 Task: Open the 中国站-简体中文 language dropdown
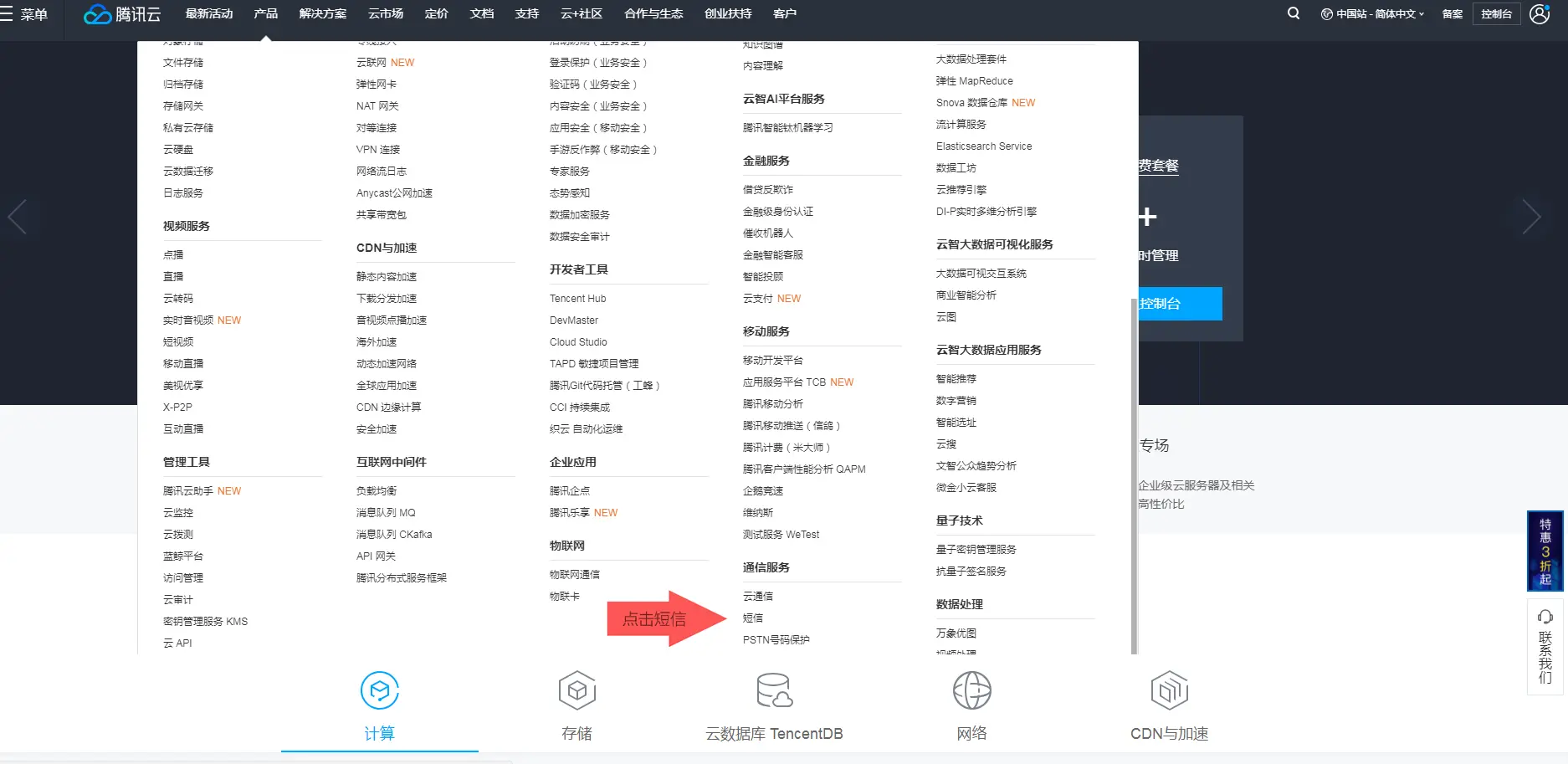[1372, 14]
